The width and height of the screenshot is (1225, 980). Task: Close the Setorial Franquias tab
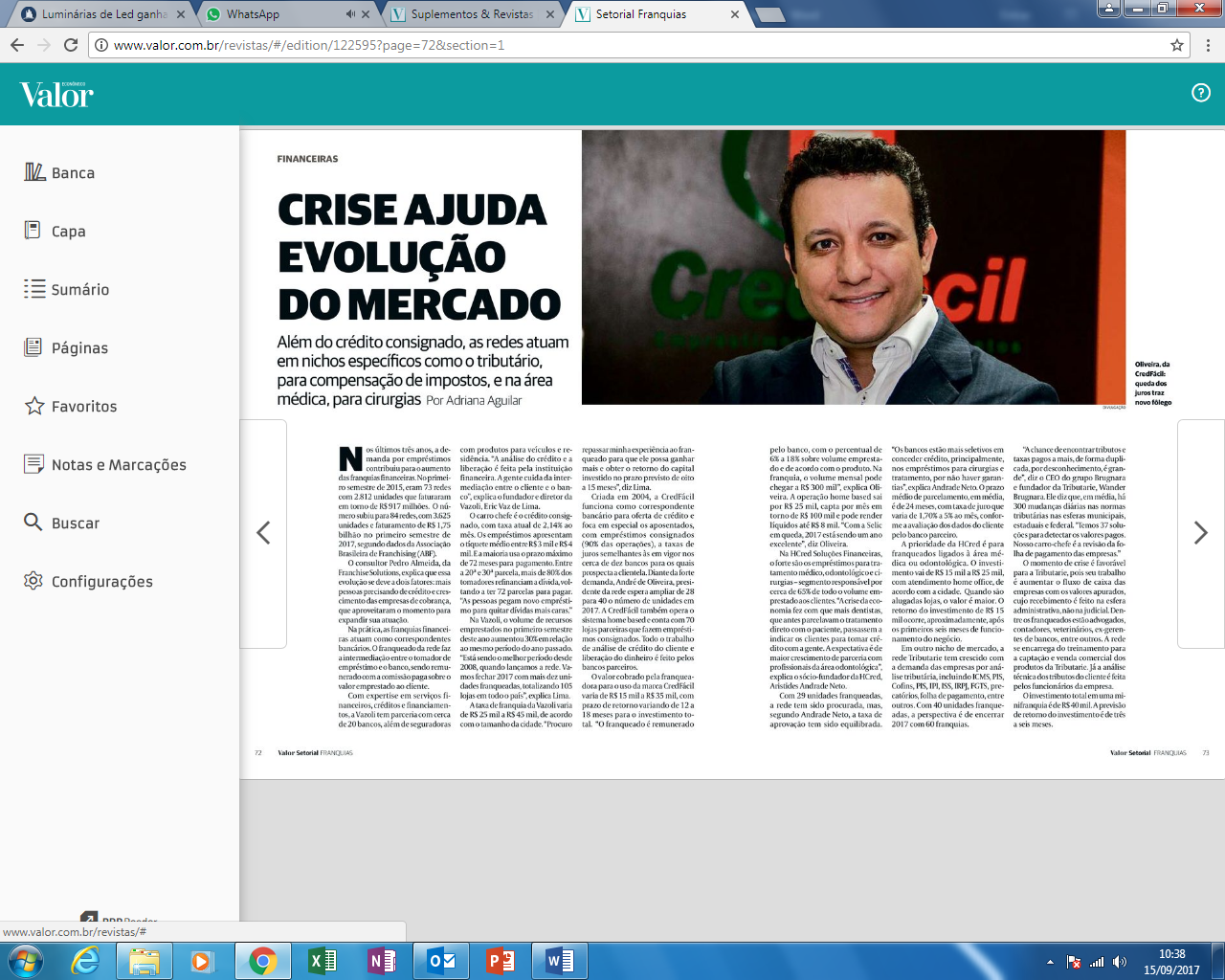735,14
